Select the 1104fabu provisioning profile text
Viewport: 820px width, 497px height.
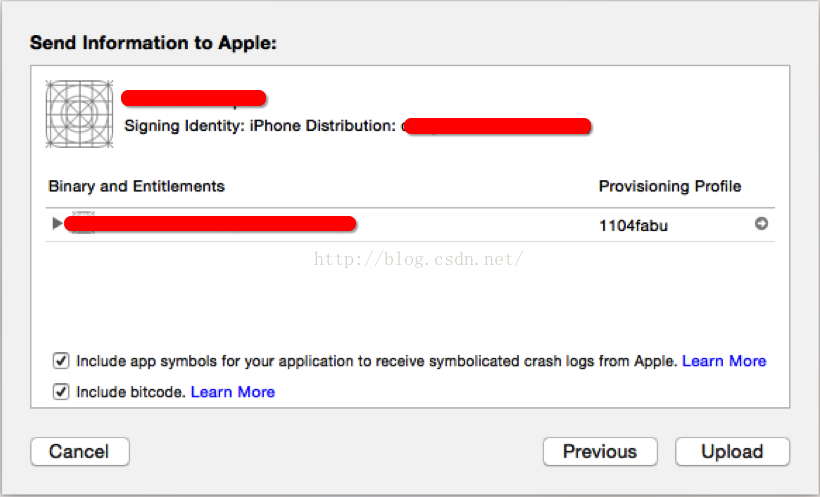[633, 225]
